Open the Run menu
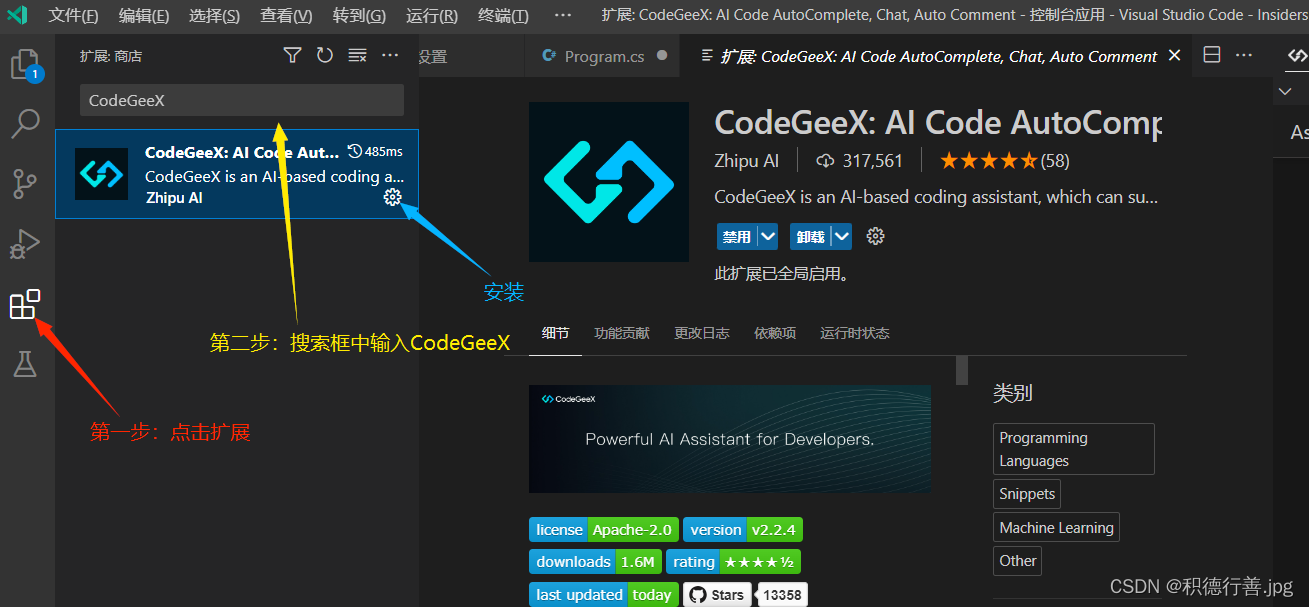The height and width of the screenshot is (607, 1309). coord(432,16)
